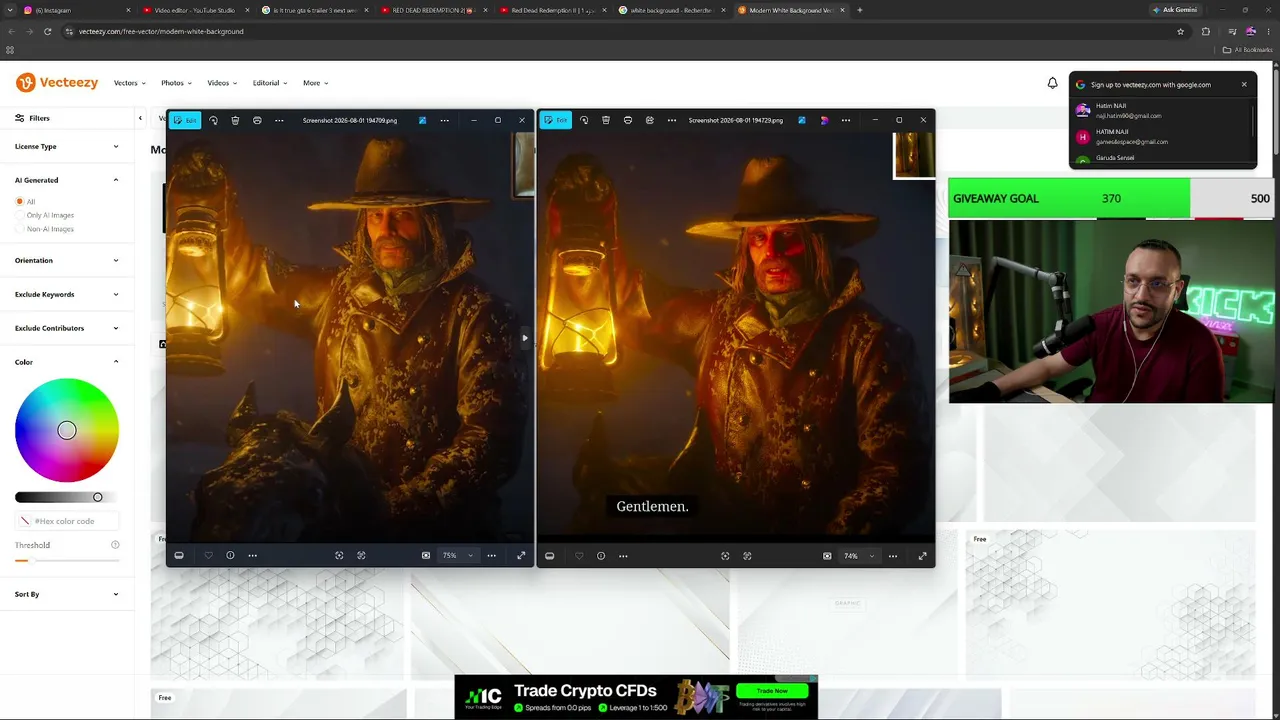Click the Threshold info icon

115,545
